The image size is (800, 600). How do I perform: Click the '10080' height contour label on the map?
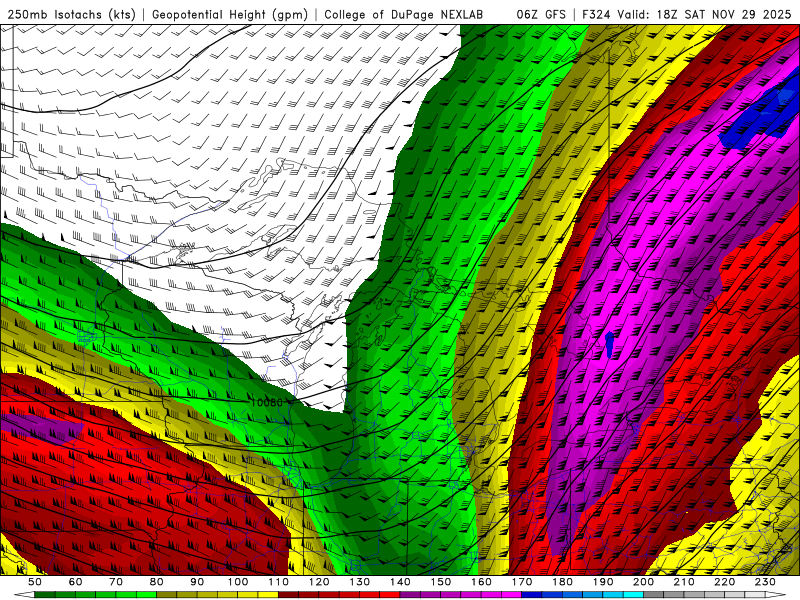(267, 402)
